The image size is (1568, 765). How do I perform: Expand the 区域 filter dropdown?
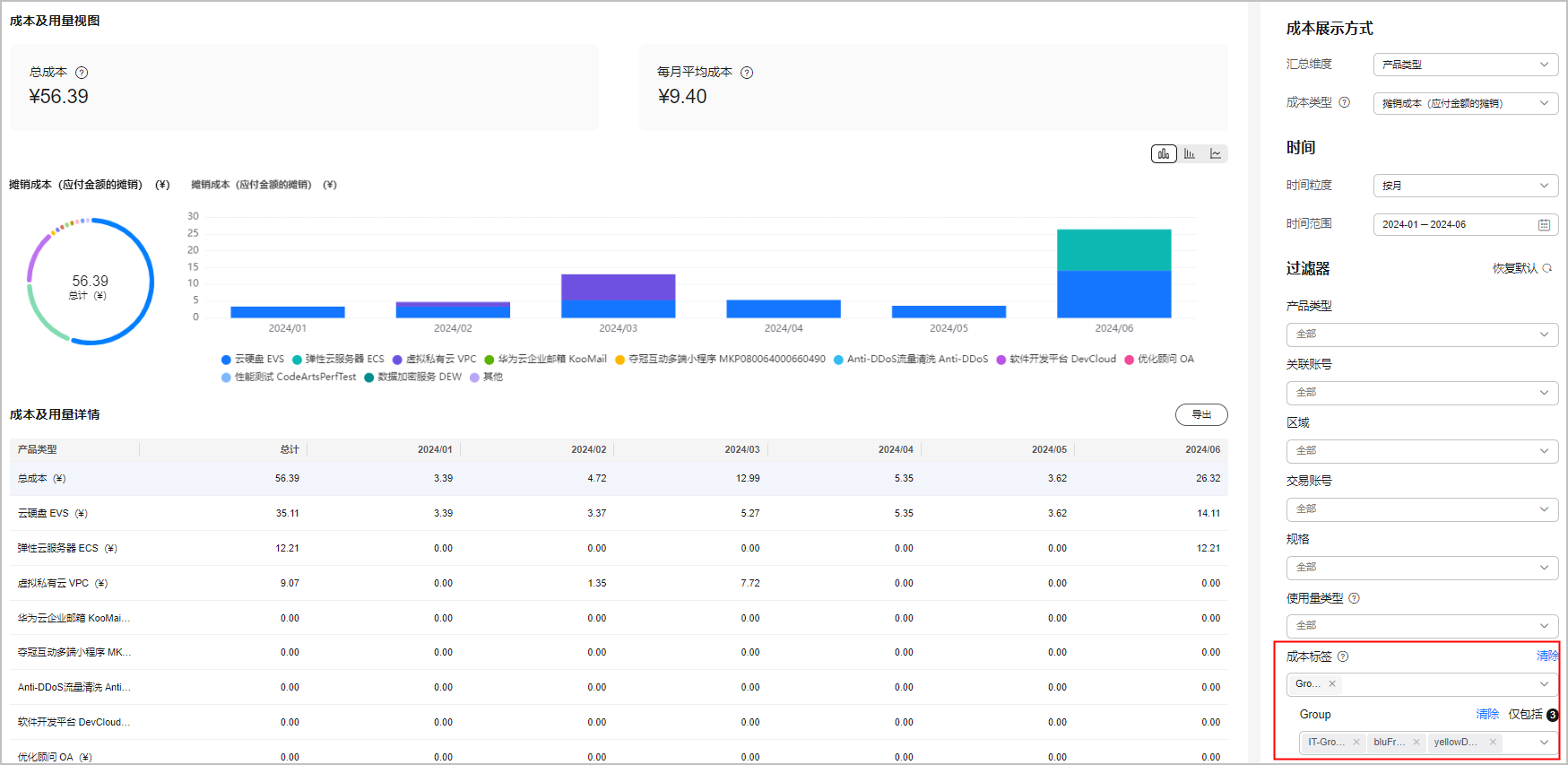(1423, 451)
